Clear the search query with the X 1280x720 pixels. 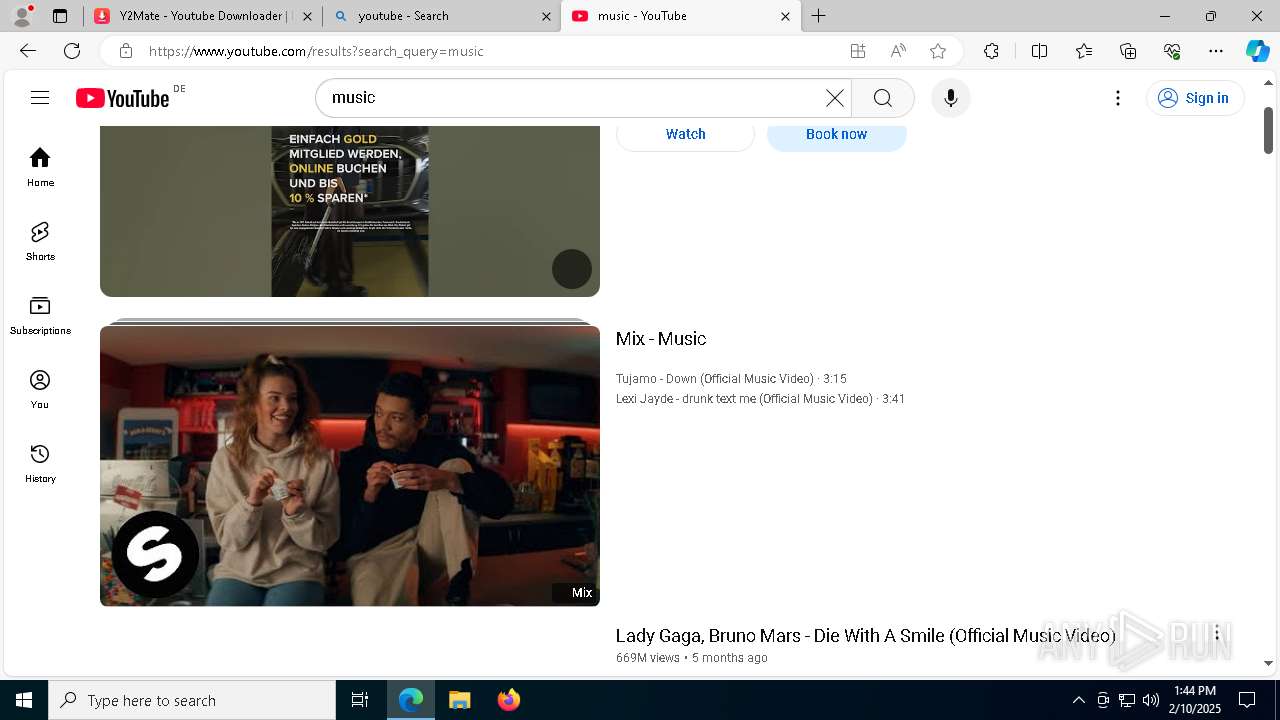tap(835, 98)
